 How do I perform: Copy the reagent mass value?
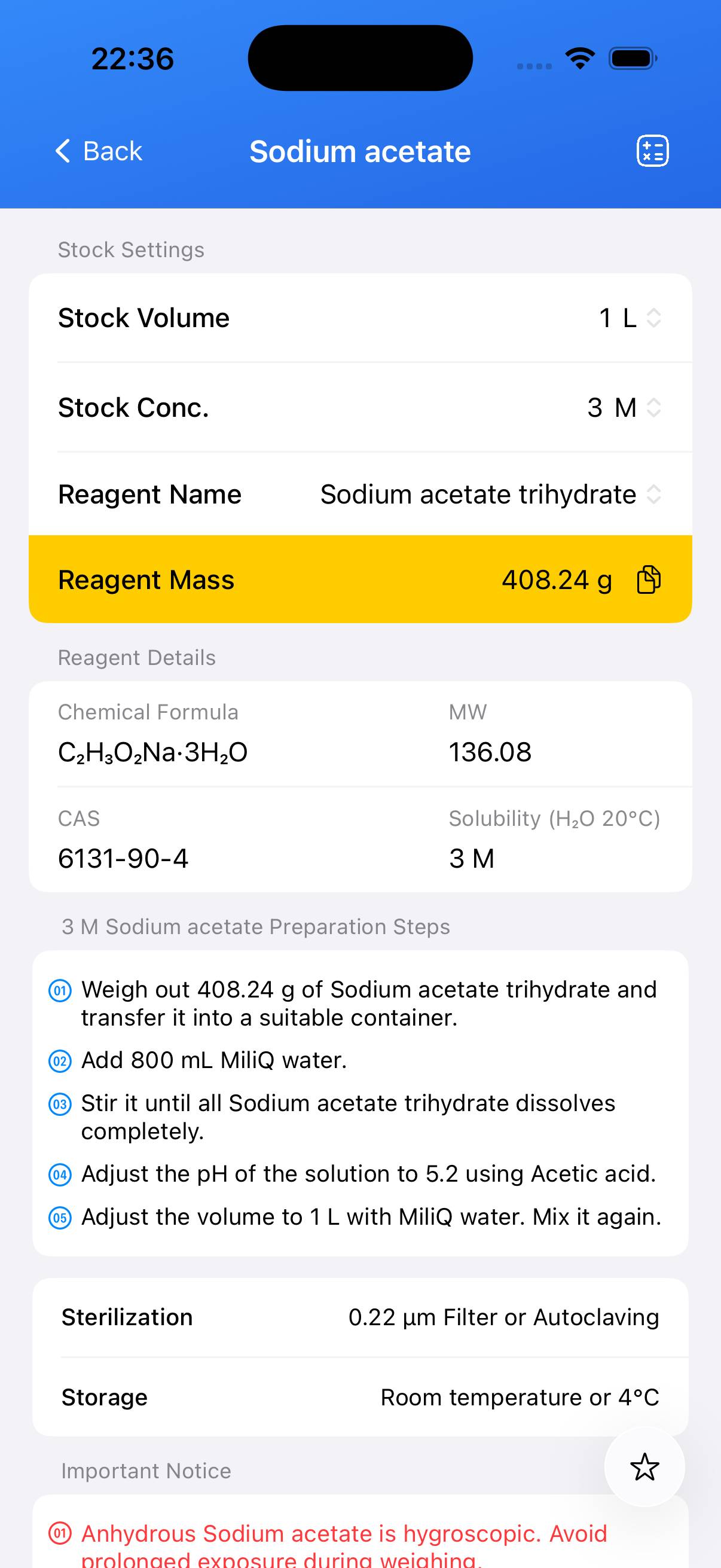pyautogui.click(x=649, y=579)
